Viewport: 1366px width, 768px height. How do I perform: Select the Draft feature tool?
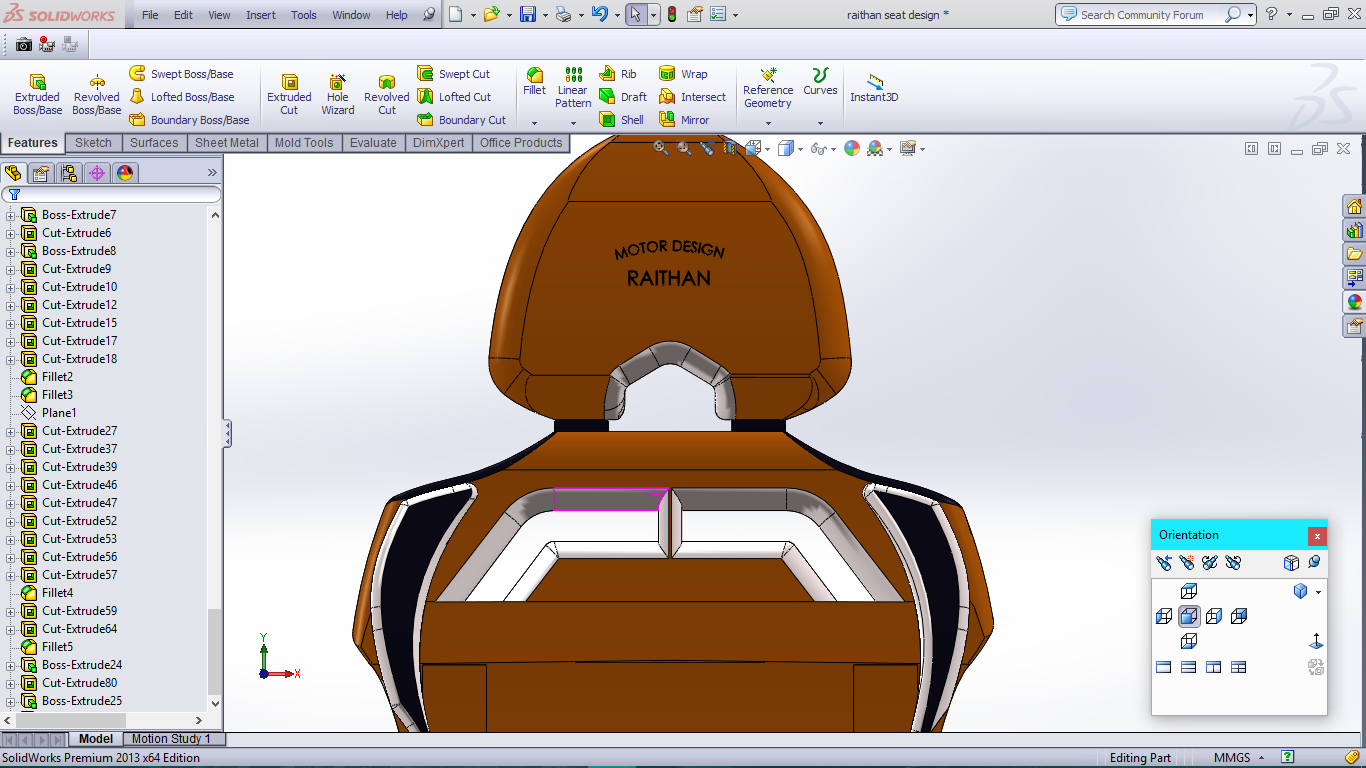pyautogui.click(x=623, y=97)
